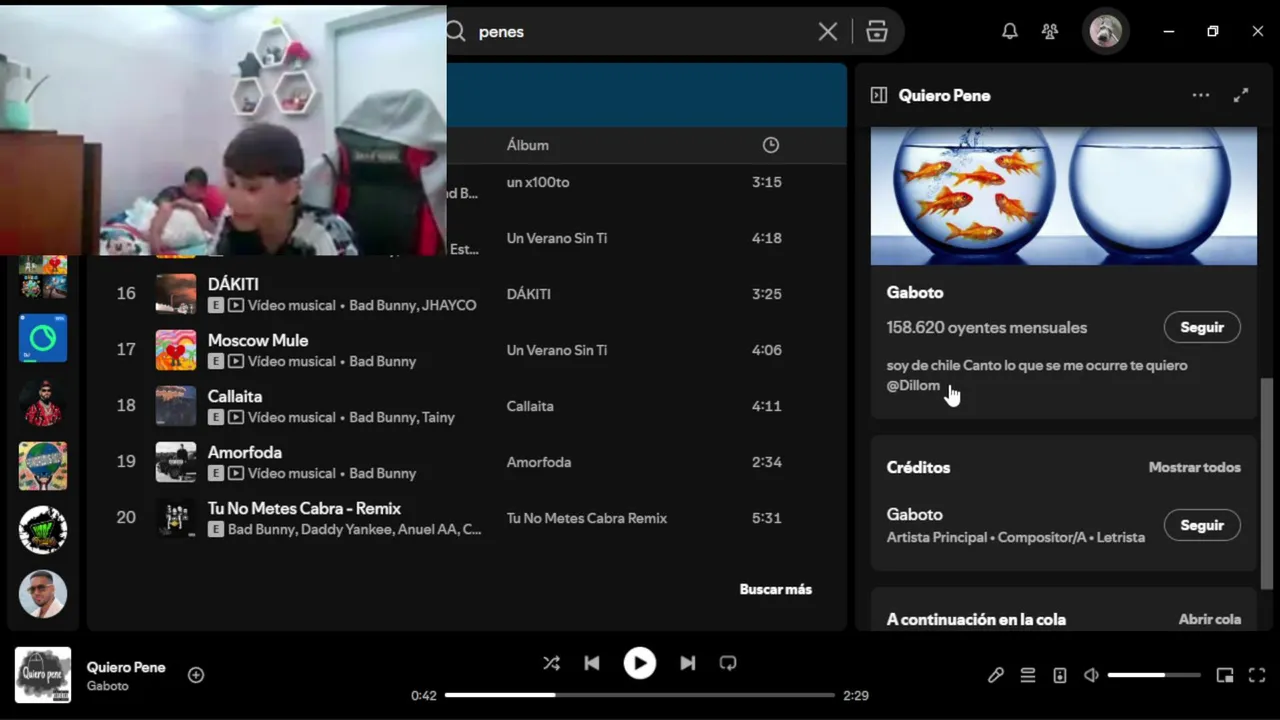Open the bottom sidebar artist with sunglasses
This screenshot has width=1280, height=720.
(x=43, y=594)
